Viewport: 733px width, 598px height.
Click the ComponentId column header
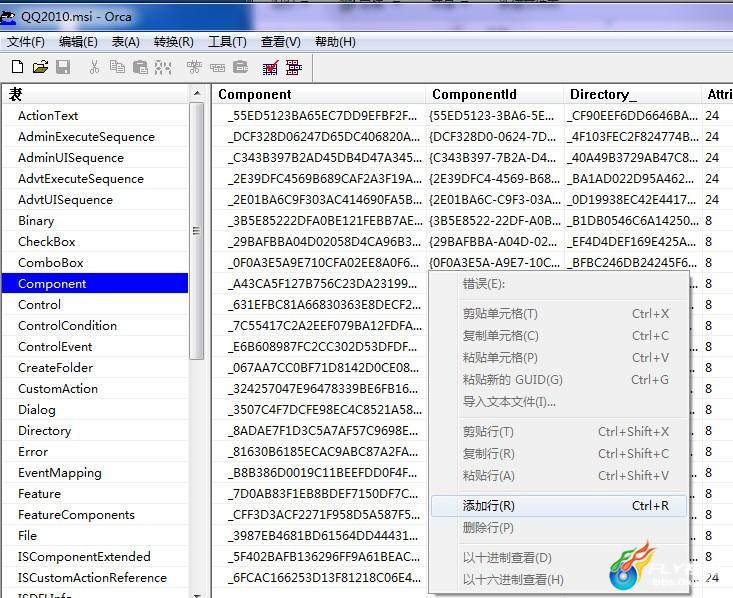(495, 94)
